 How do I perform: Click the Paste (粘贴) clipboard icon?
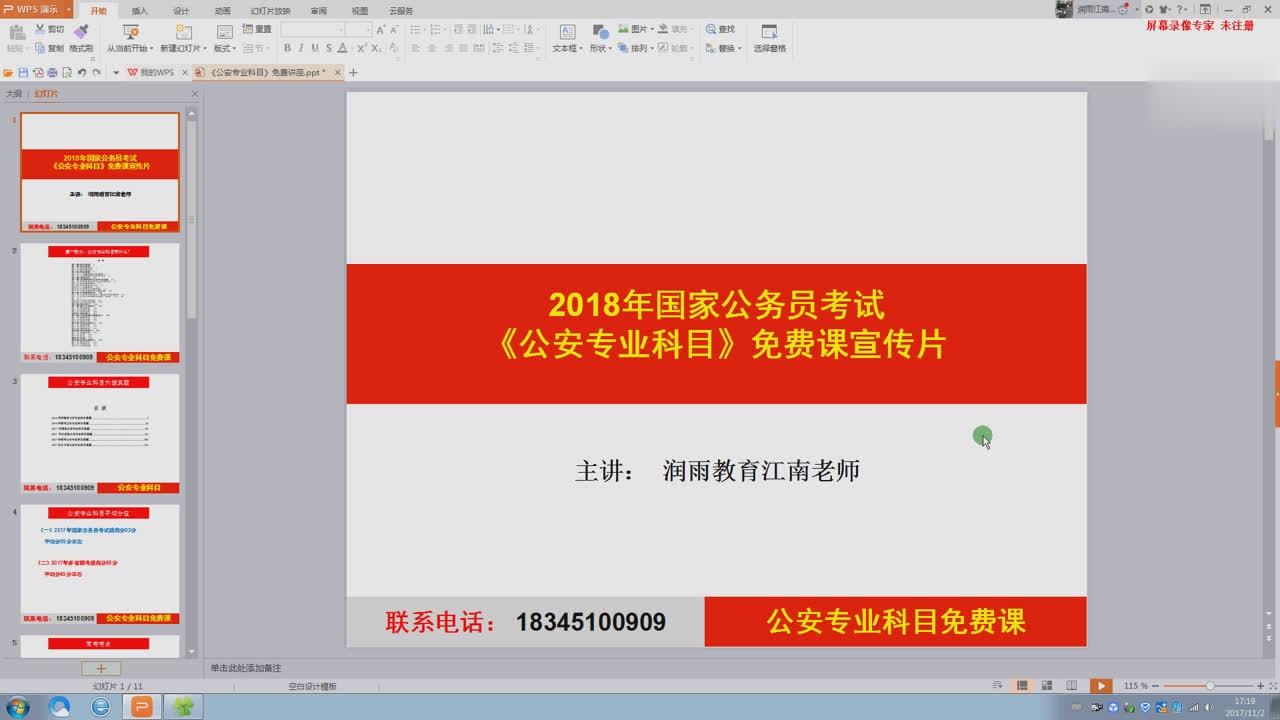pyautogui.click(x=16, y=33)
